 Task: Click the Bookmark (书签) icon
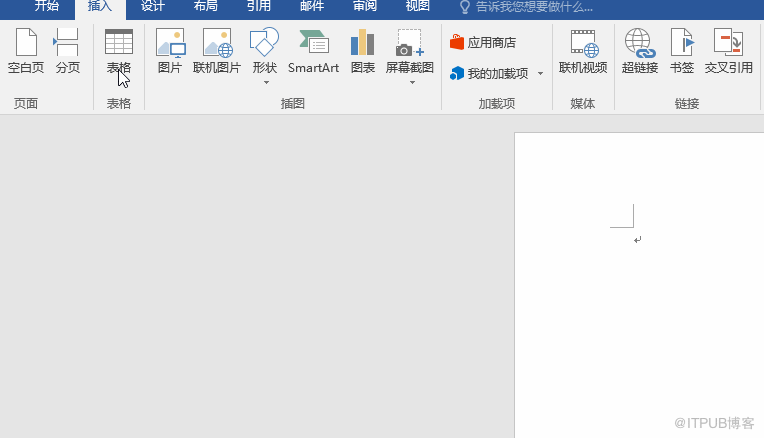pyautogui.click(x=682, y=51)
